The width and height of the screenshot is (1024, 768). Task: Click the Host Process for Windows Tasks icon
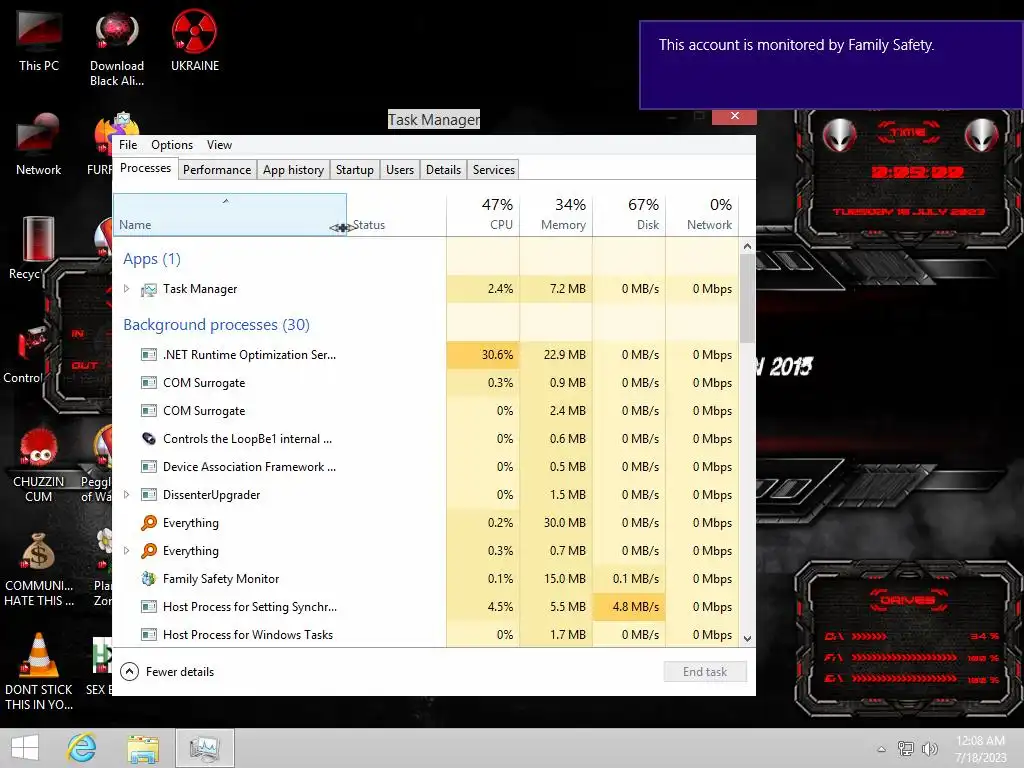click(x=149, y=634)
